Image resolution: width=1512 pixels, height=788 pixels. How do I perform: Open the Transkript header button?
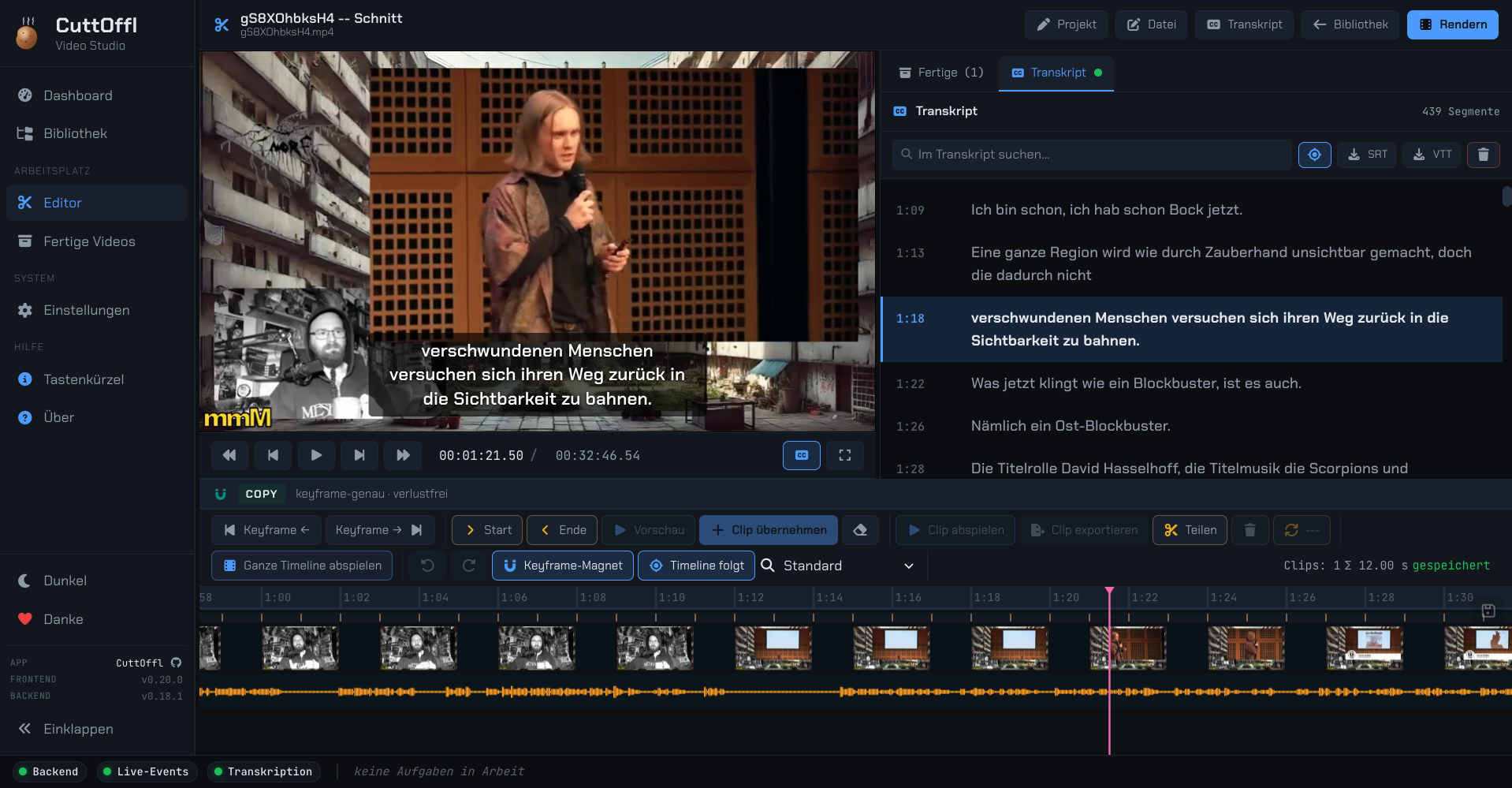(x=1244, y=24)
